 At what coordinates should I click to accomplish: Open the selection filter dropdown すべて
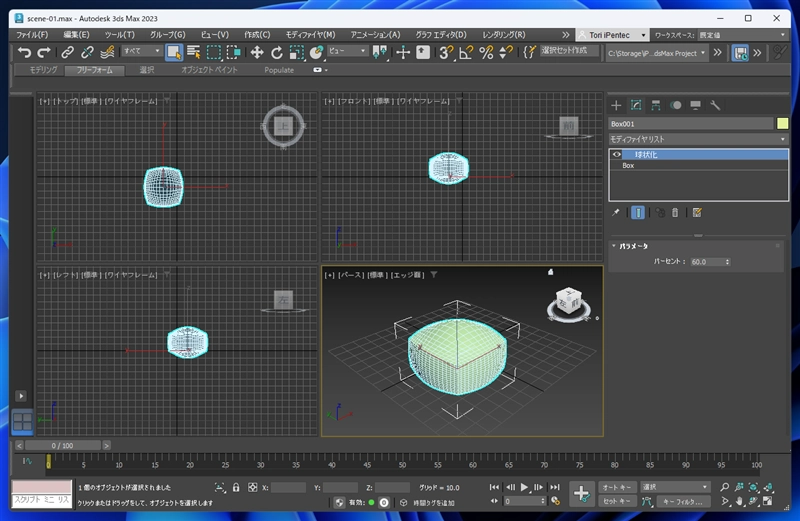point(142,51)
